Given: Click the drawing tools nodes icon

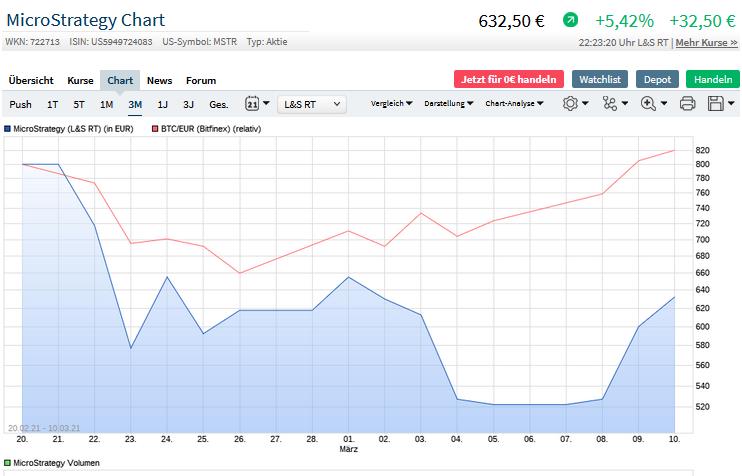Looking at the screenshot, I should (612, 103).
